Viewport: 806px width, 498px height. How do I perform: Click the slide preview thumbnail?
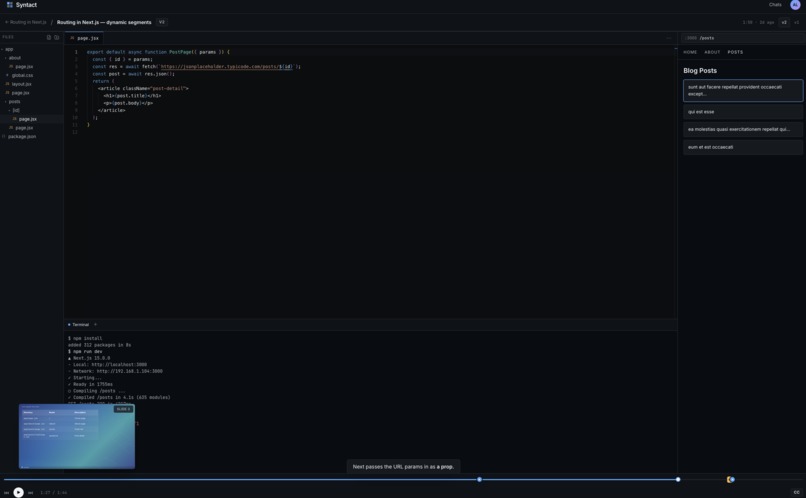coord(77,436)
